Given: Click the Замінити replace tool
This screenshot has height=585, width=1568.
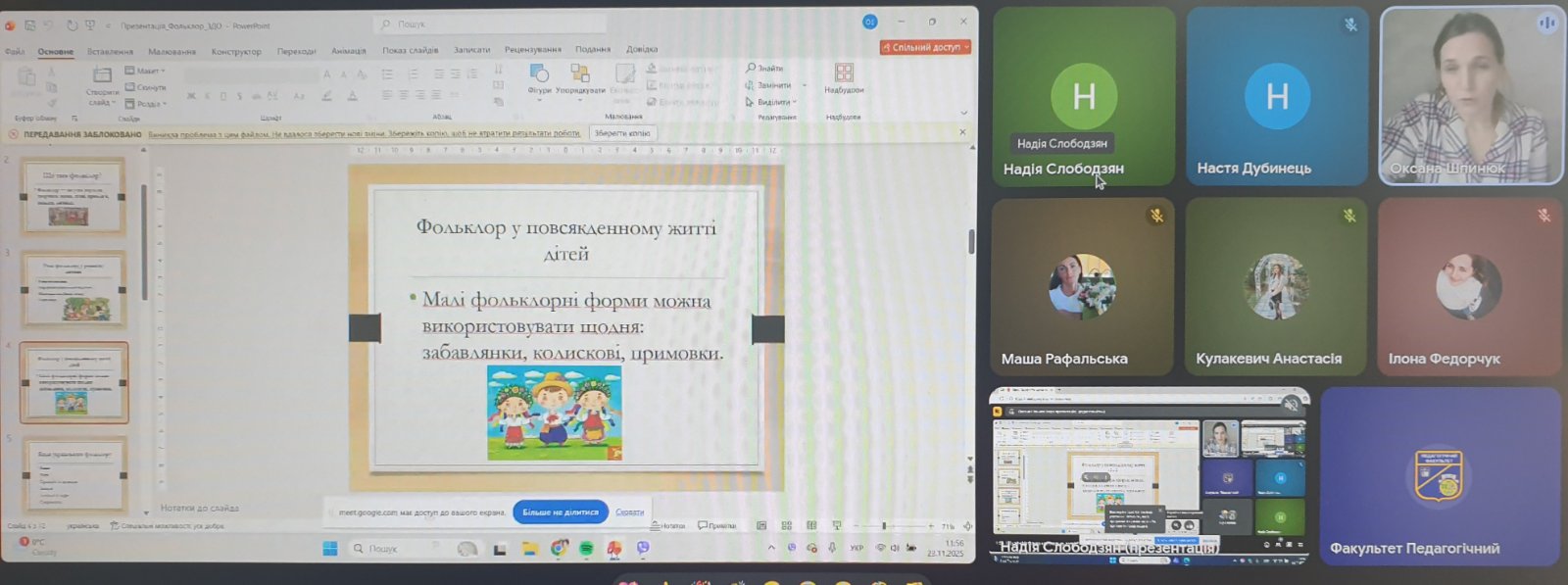Looking at the screenshot, I should (x=768, y=85).
